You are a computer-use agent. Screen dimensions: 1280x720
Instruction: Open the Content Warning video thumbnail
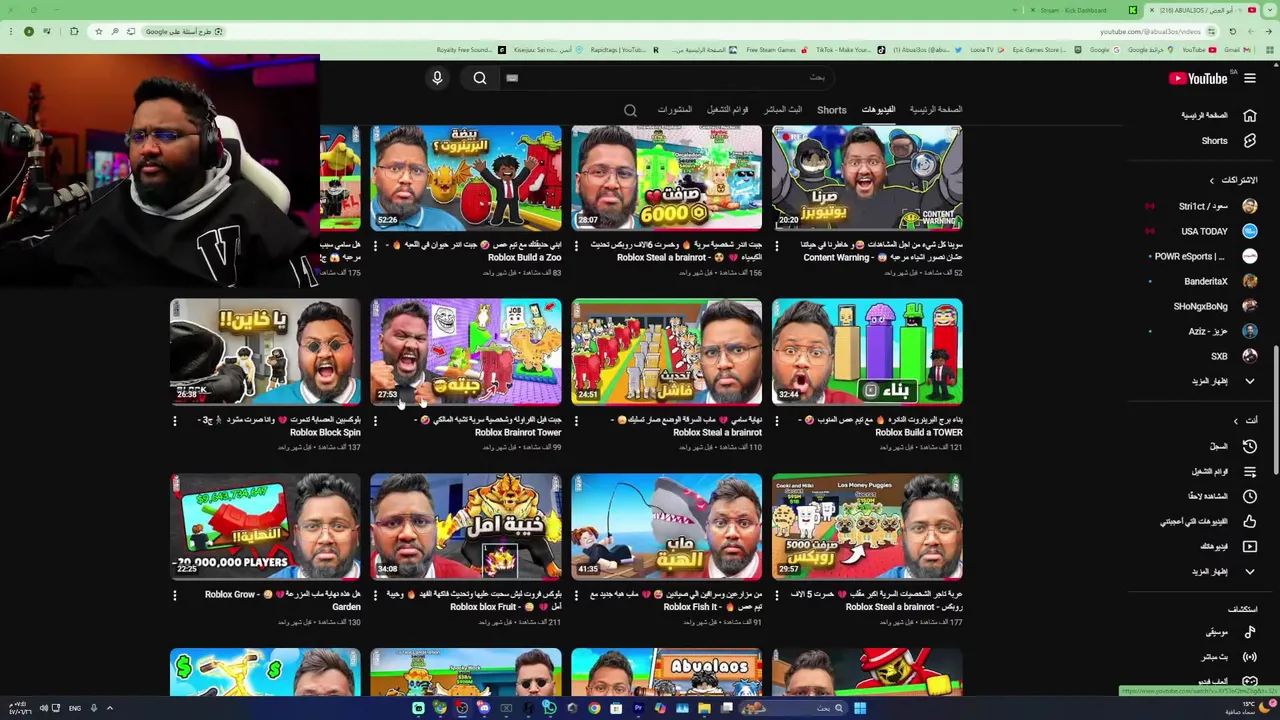coord(867,178)
